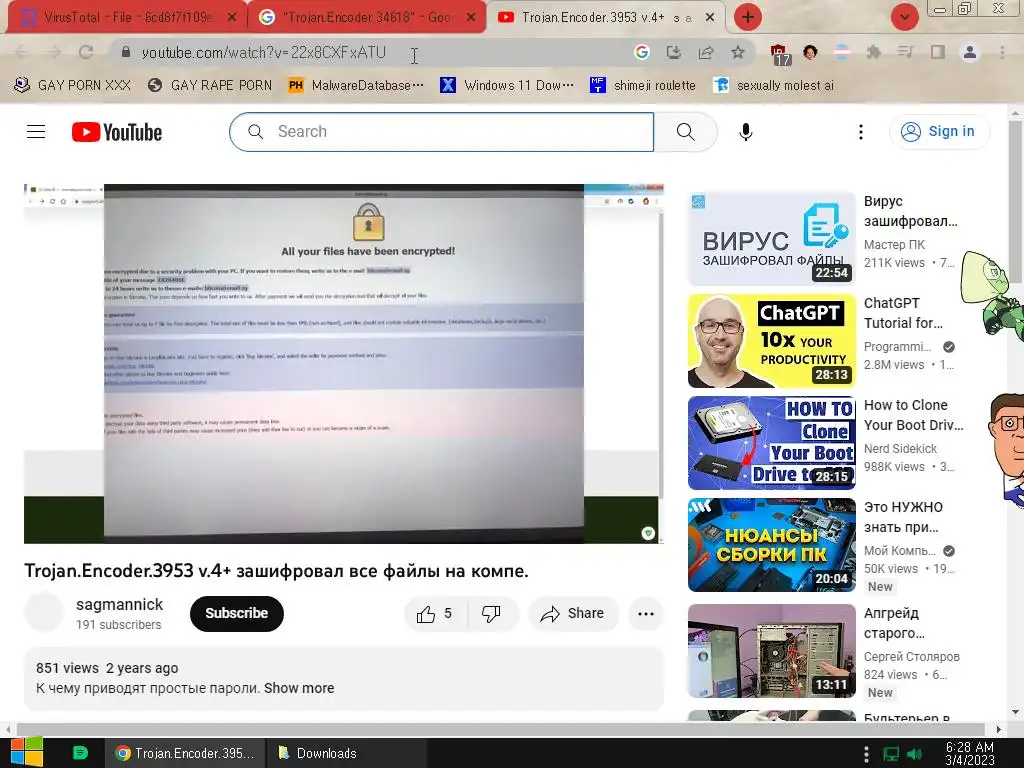
Task: Click the network tray icon
Action: pos(891,754)
